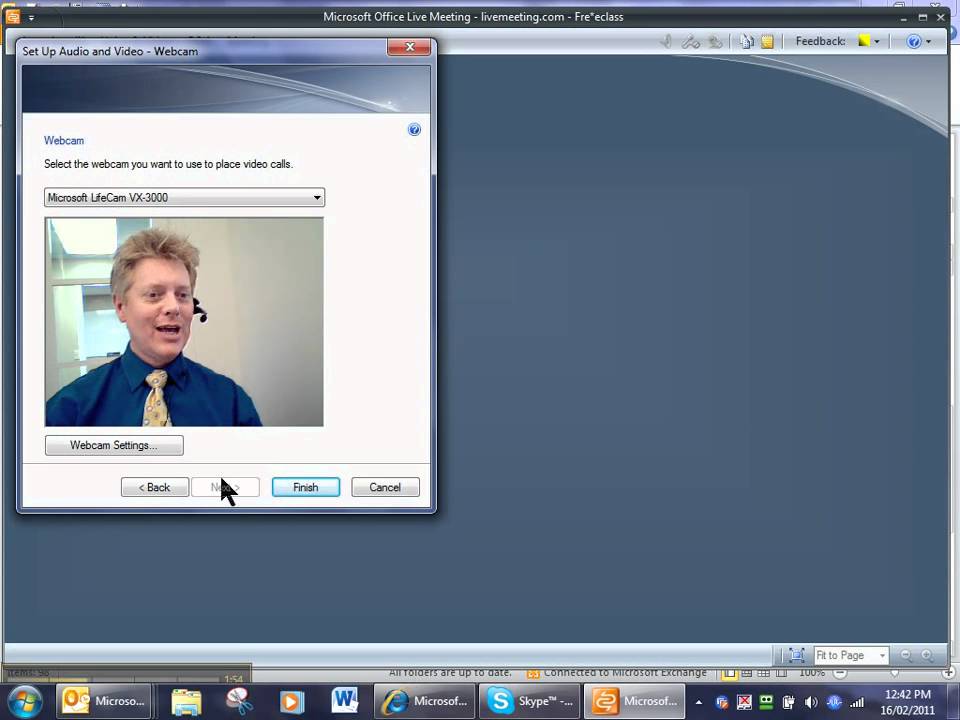Image resolution: width=960 pixels, height=720 pixels.
Task: Open the Live Meeting application menu icon
Action: coord(12,17)
